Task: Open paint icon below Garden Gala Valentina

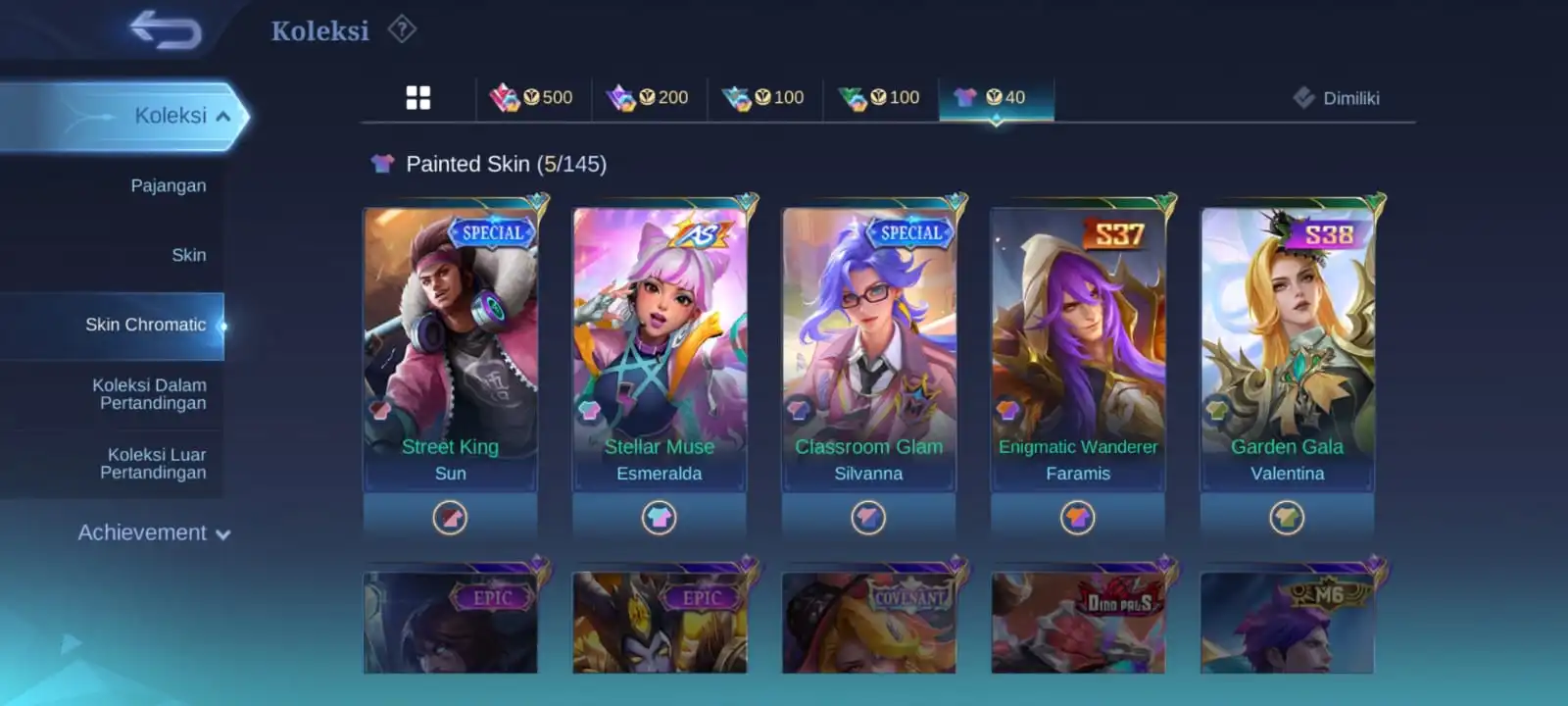Action: coord(1287,517)
